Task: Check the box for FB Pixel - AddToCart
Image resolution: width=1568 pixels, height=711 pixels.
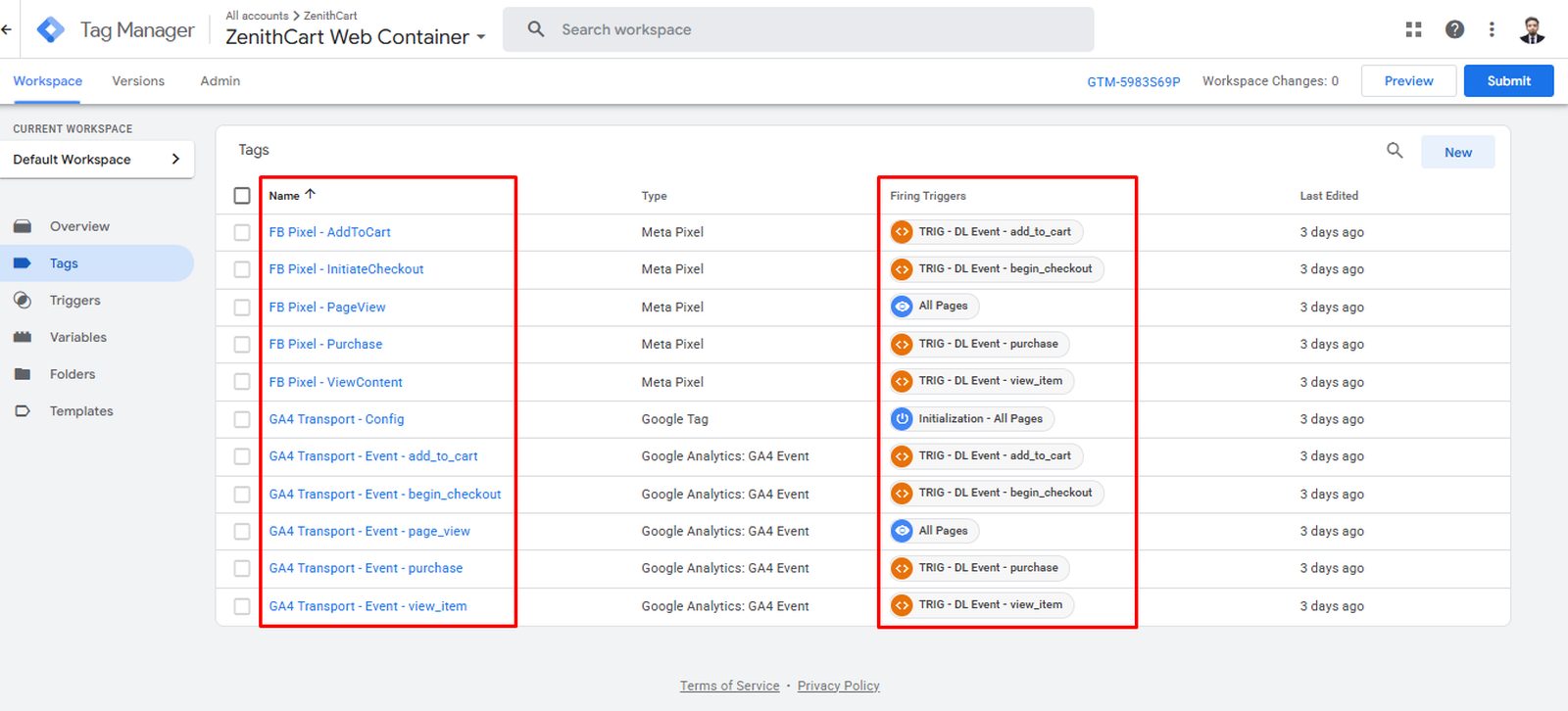Action: (x=242, y=232)
